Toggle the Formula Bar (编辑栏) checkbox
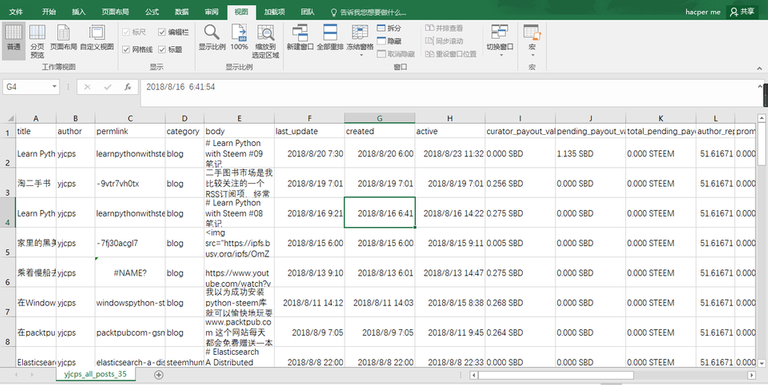Screen dimensions: 768x385 pos(162,32)
